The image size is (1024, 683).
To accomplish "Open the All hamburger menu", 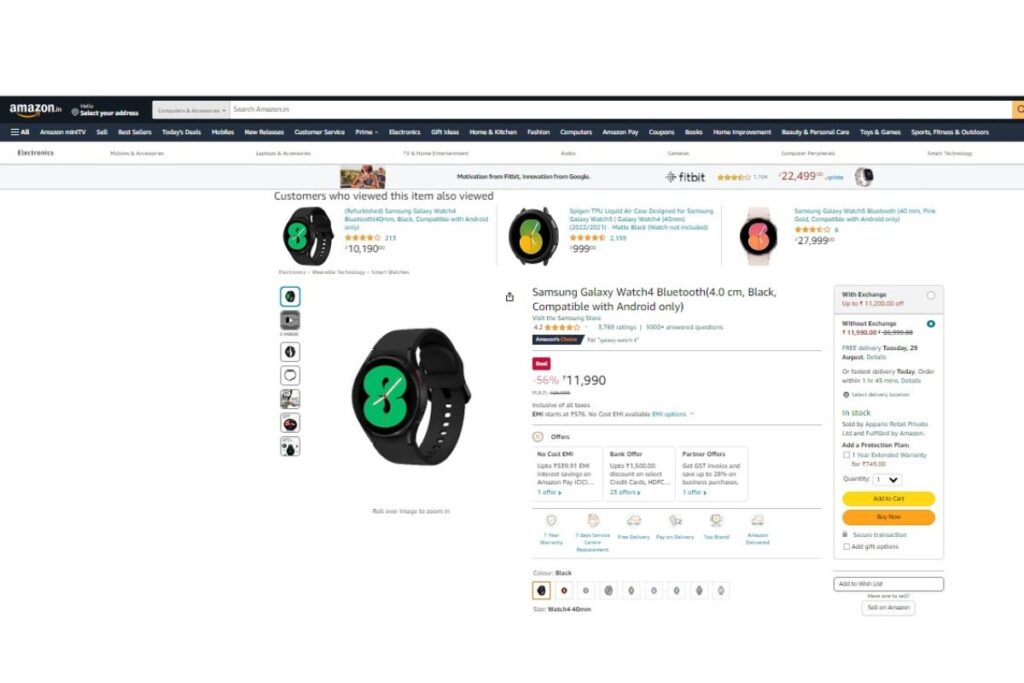I will tap(20, 132).
